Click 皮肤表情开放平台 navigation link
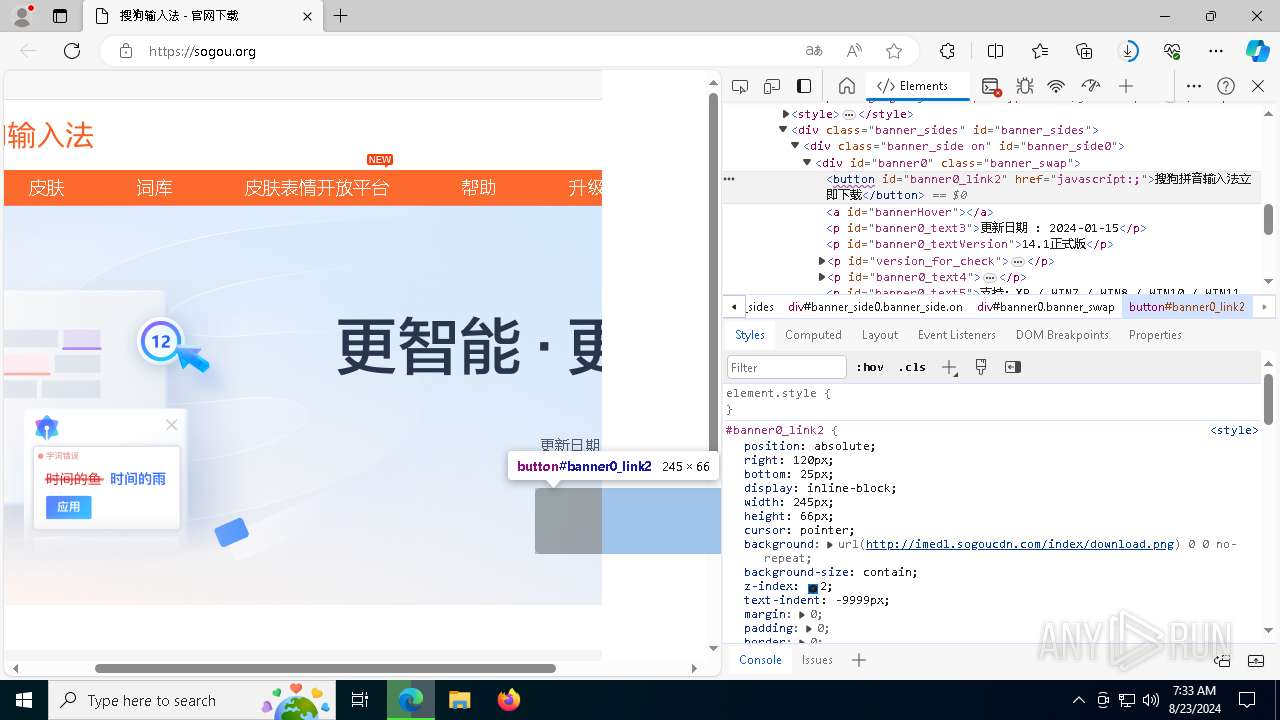This screenshot has height=720, width=1280. (x=317, y=188)
